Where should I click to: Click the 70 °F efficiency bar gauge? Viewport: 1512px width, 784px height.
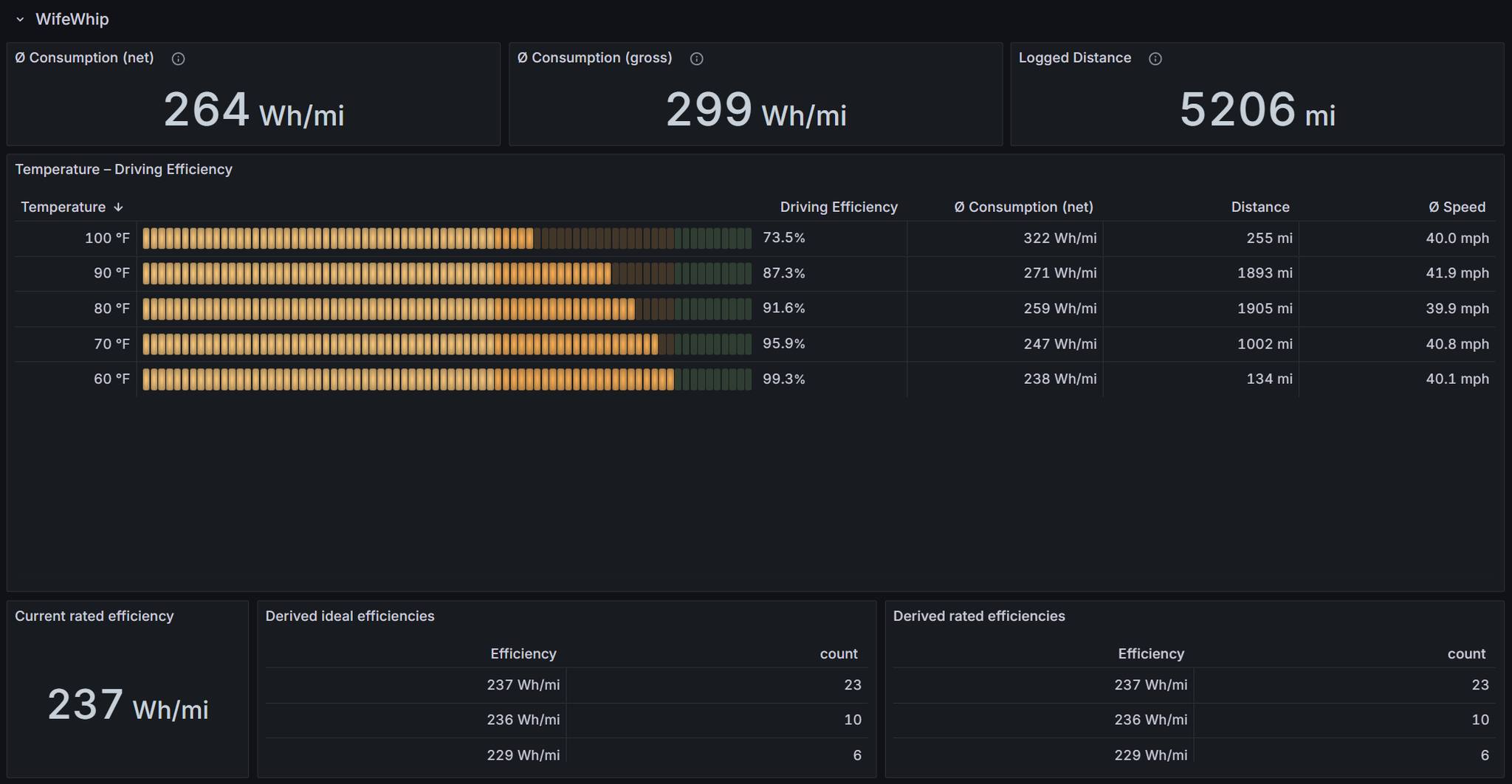(x=447, y=344)
